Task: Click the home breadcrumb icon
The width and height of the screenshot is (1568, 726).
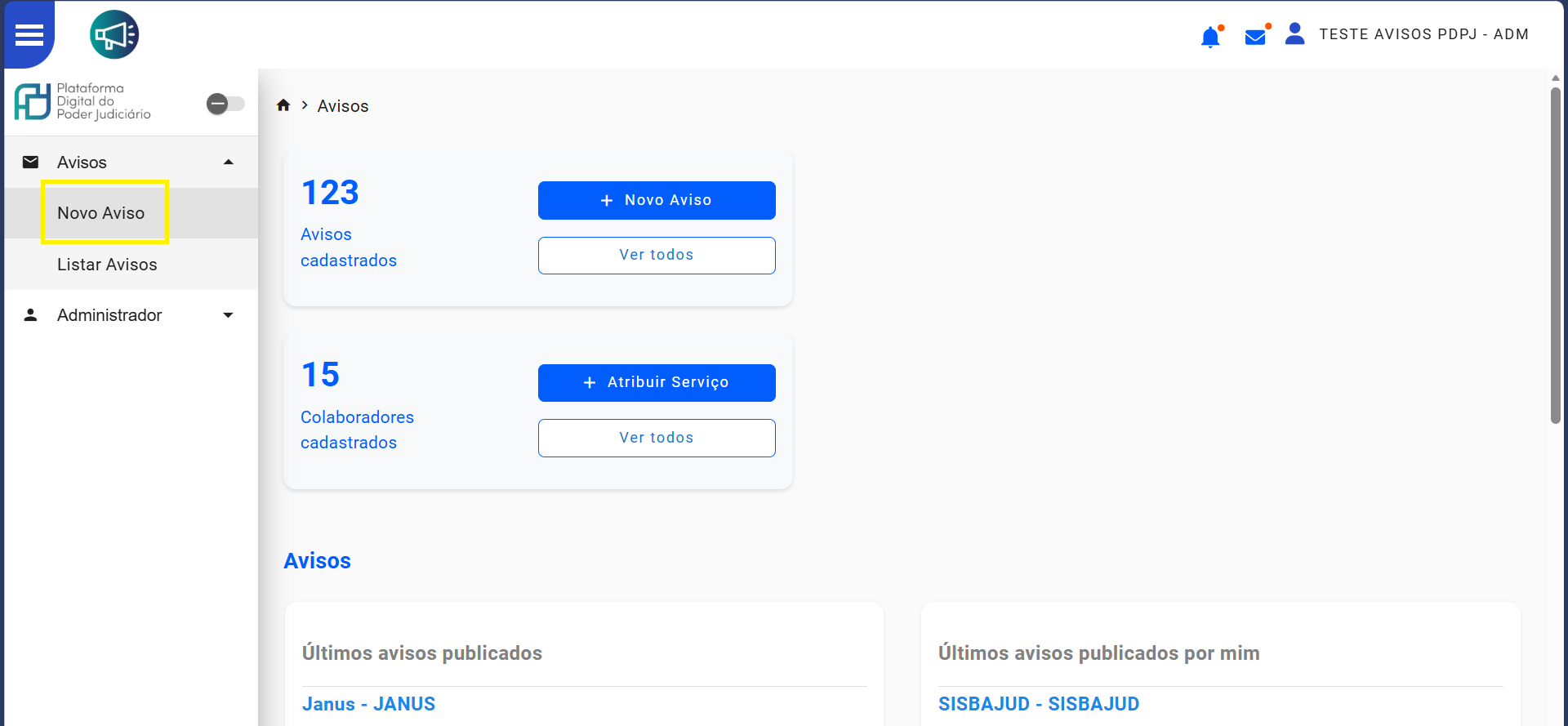Action: tap(283, 105)
